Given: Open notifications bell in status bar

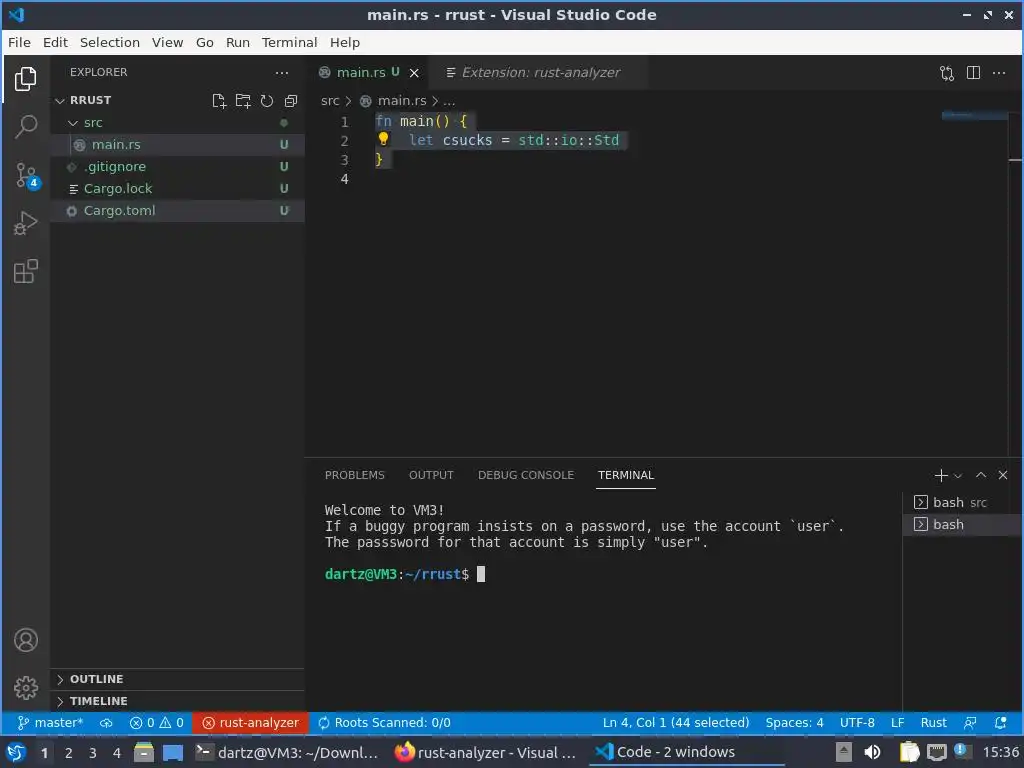Looking at the screenshot, I should [1000, 723].
